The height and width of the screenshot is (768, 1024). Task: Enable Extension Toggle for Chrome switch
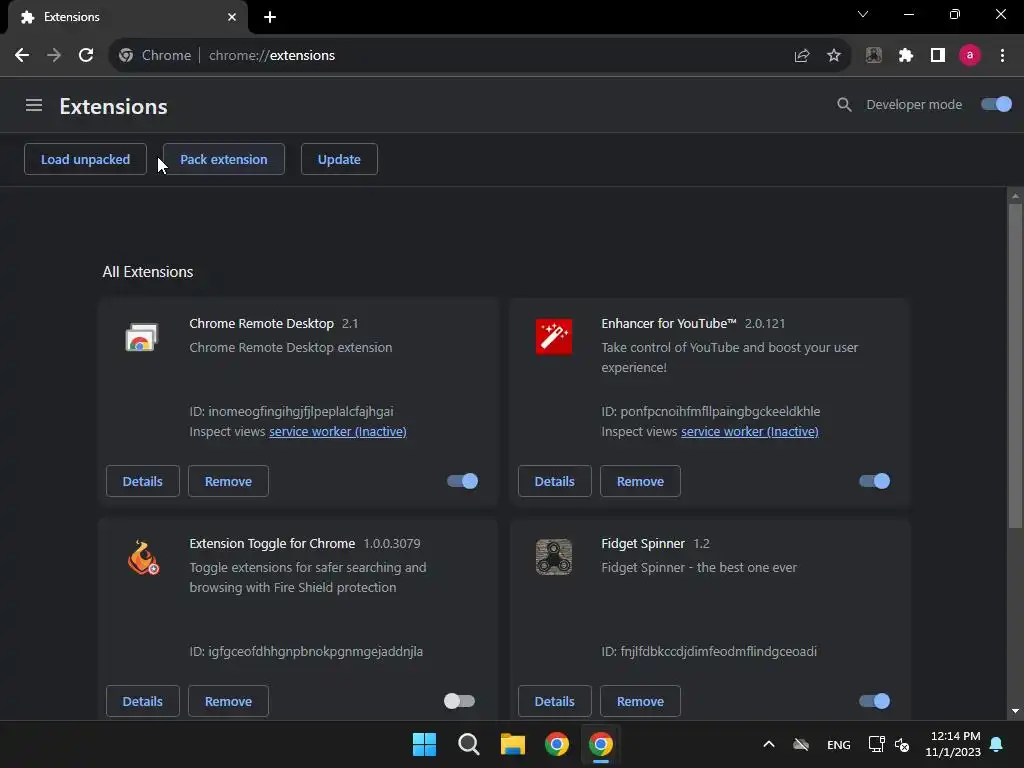459,701
